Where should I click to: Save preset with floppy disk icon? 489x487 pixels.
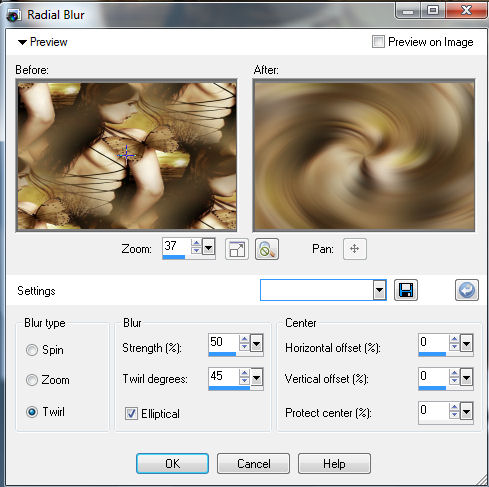tap(406, 290)
